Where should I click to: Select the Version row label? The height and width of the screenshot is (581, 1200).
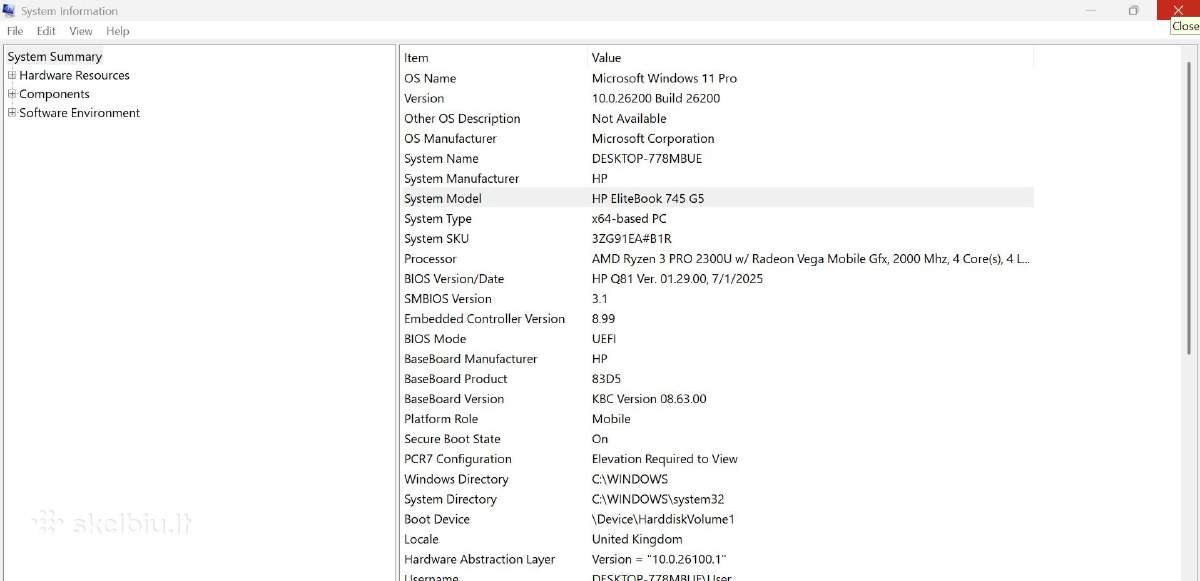click(x=424, y=98)
